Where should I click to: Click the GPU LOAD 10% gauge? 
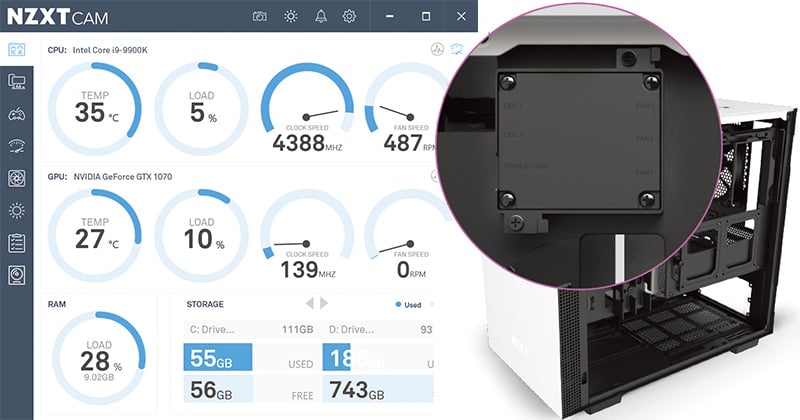click(x=202, y=235)
